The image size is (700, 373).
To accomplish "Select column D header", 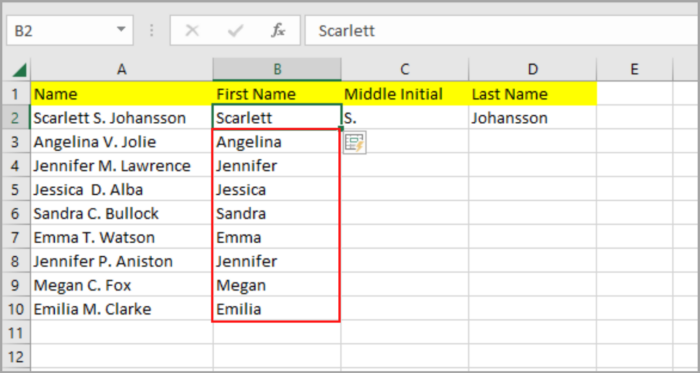I will pyautogui.click(x=533, y=69).
